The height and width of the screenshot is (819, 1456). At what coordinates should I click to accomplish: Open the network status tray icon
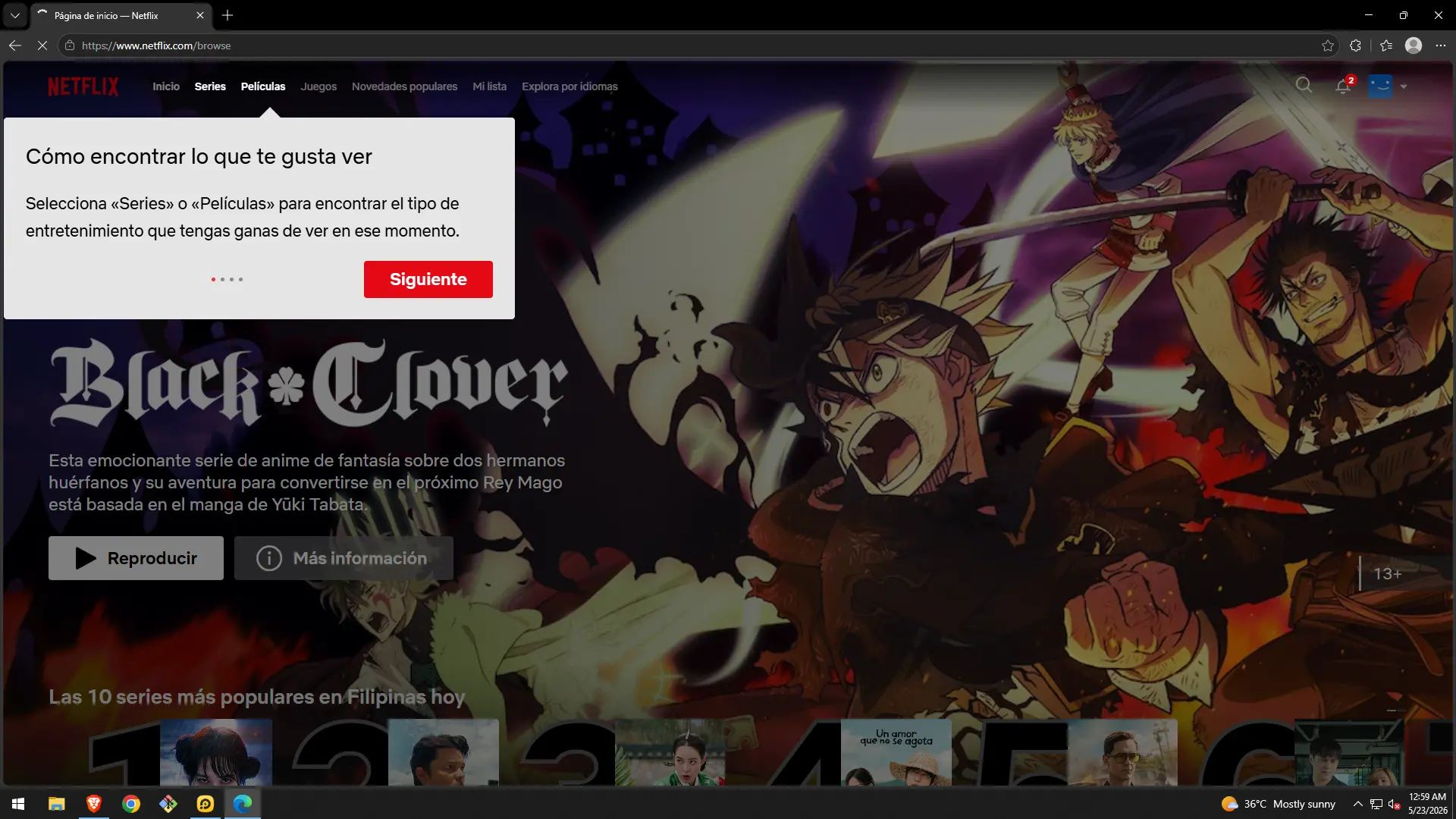(1376, 804)
